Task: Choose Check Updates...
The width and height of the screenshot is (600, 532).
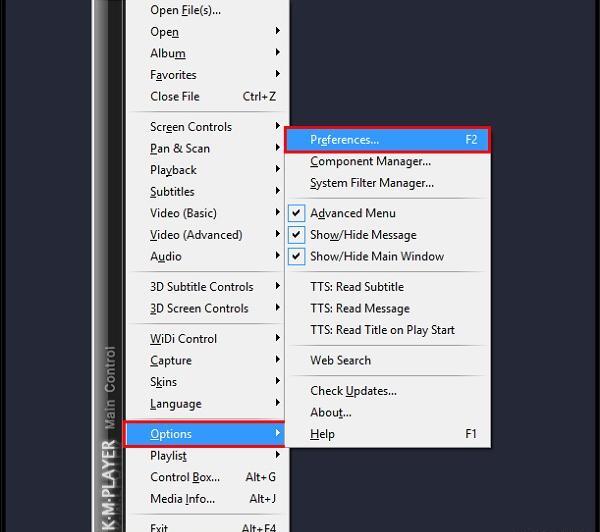Action: (388, 391)
